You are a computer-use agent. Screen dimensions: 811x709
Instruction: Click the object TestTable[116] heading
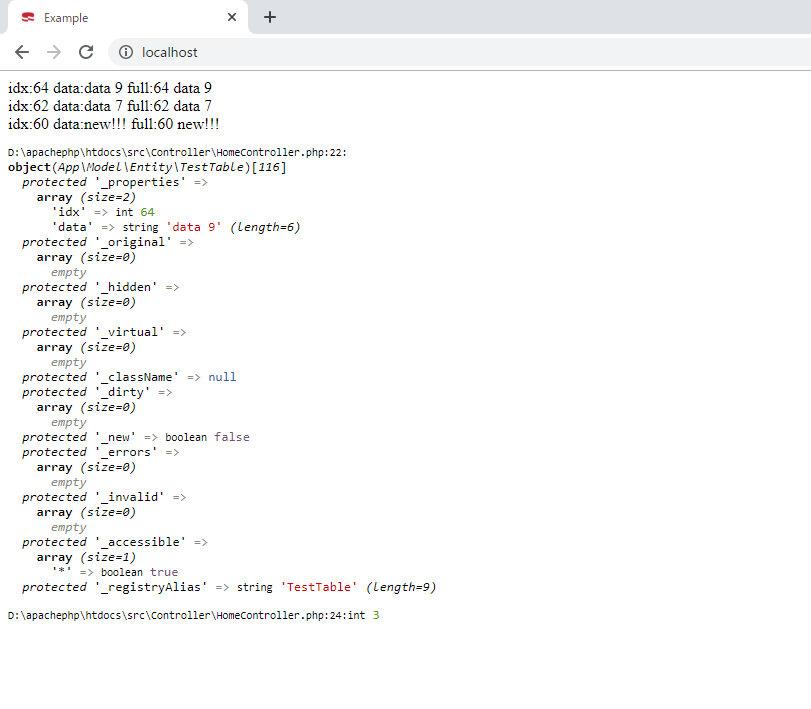[x=147, y=167]
